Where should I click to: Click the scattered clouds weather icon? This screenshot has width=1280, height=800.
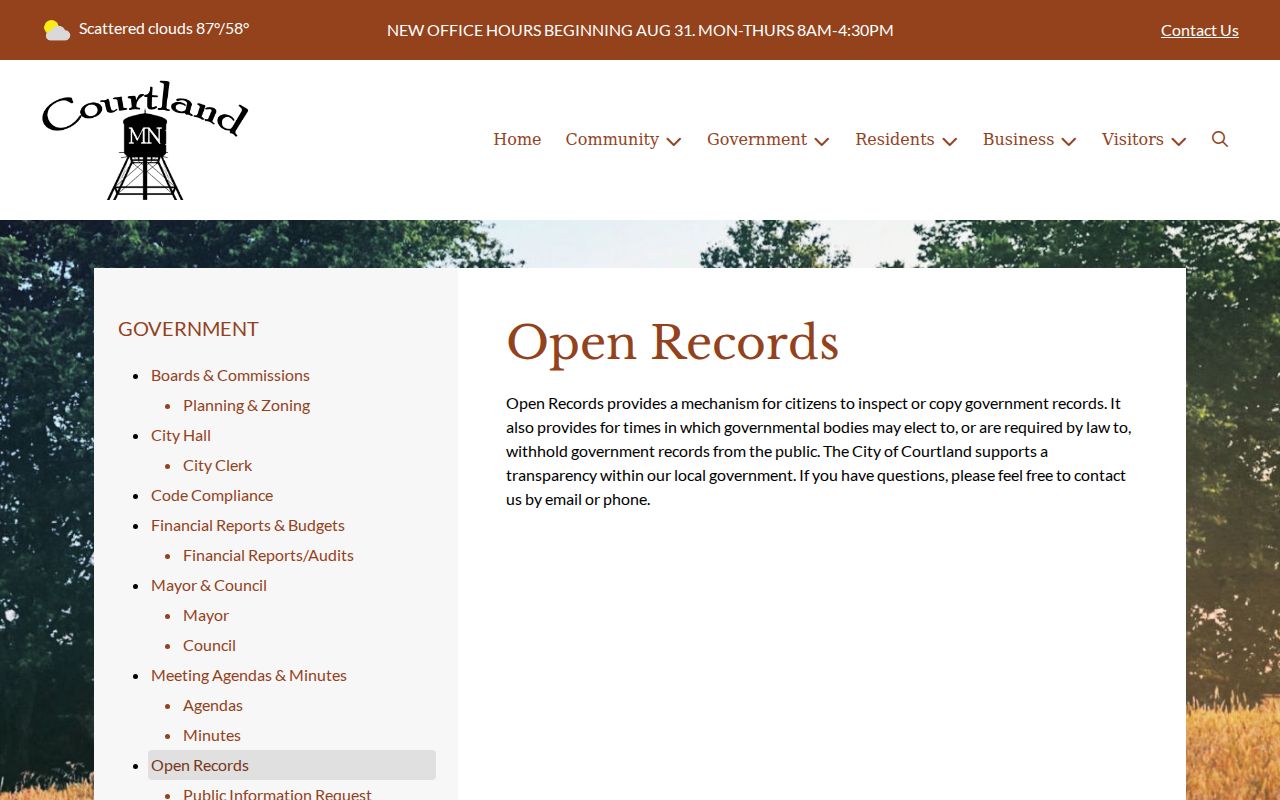[x=57, y=30]
